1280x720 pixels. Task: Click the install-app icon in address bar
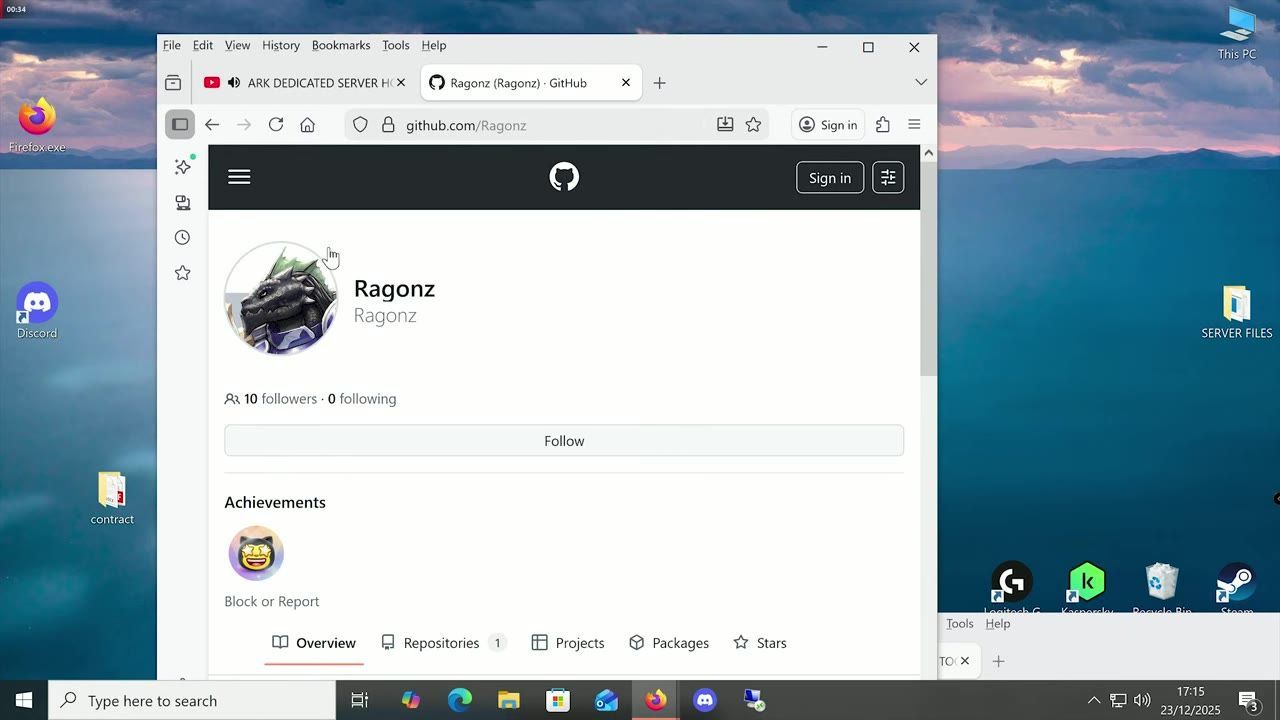725,125
